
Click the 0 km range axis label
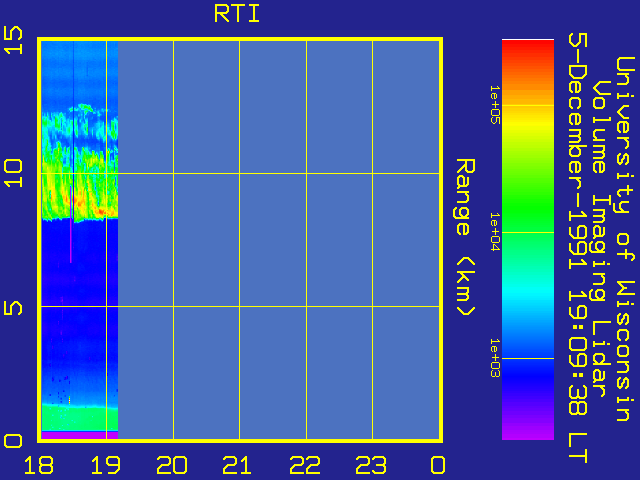point(13,441)
